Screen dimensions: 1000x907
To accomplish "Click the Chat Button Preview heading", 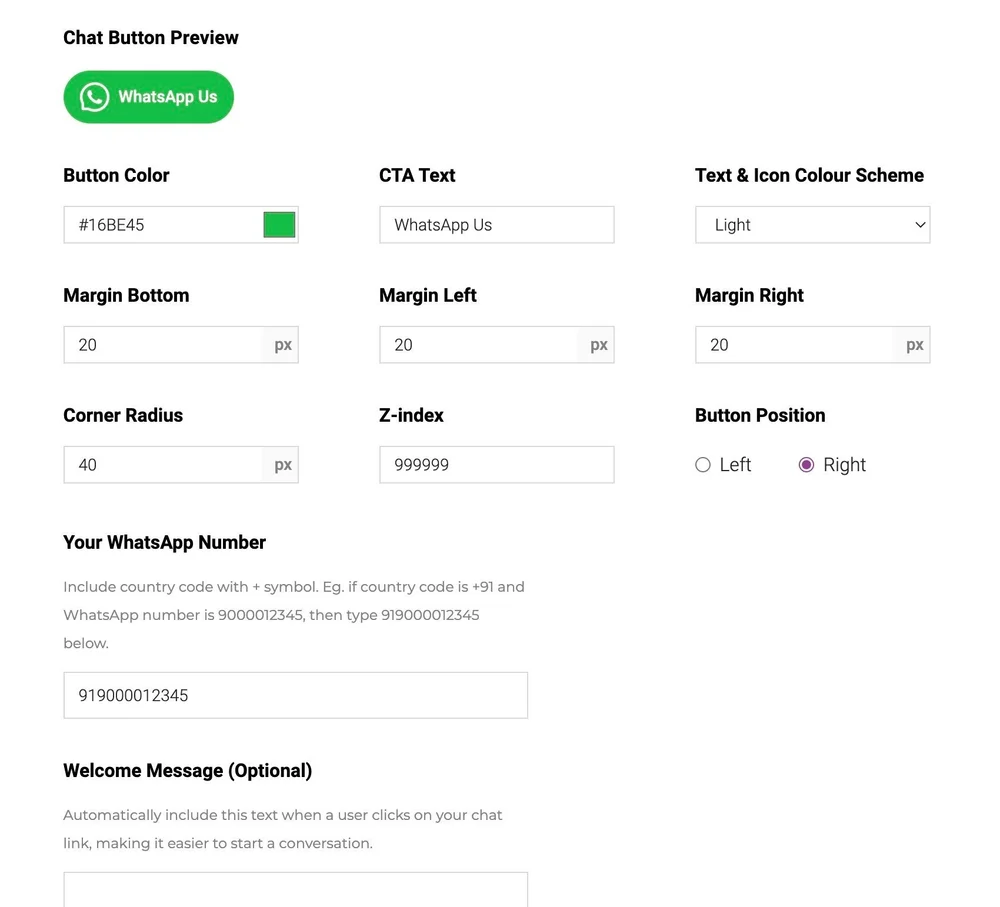I will [x=150, y=37].
